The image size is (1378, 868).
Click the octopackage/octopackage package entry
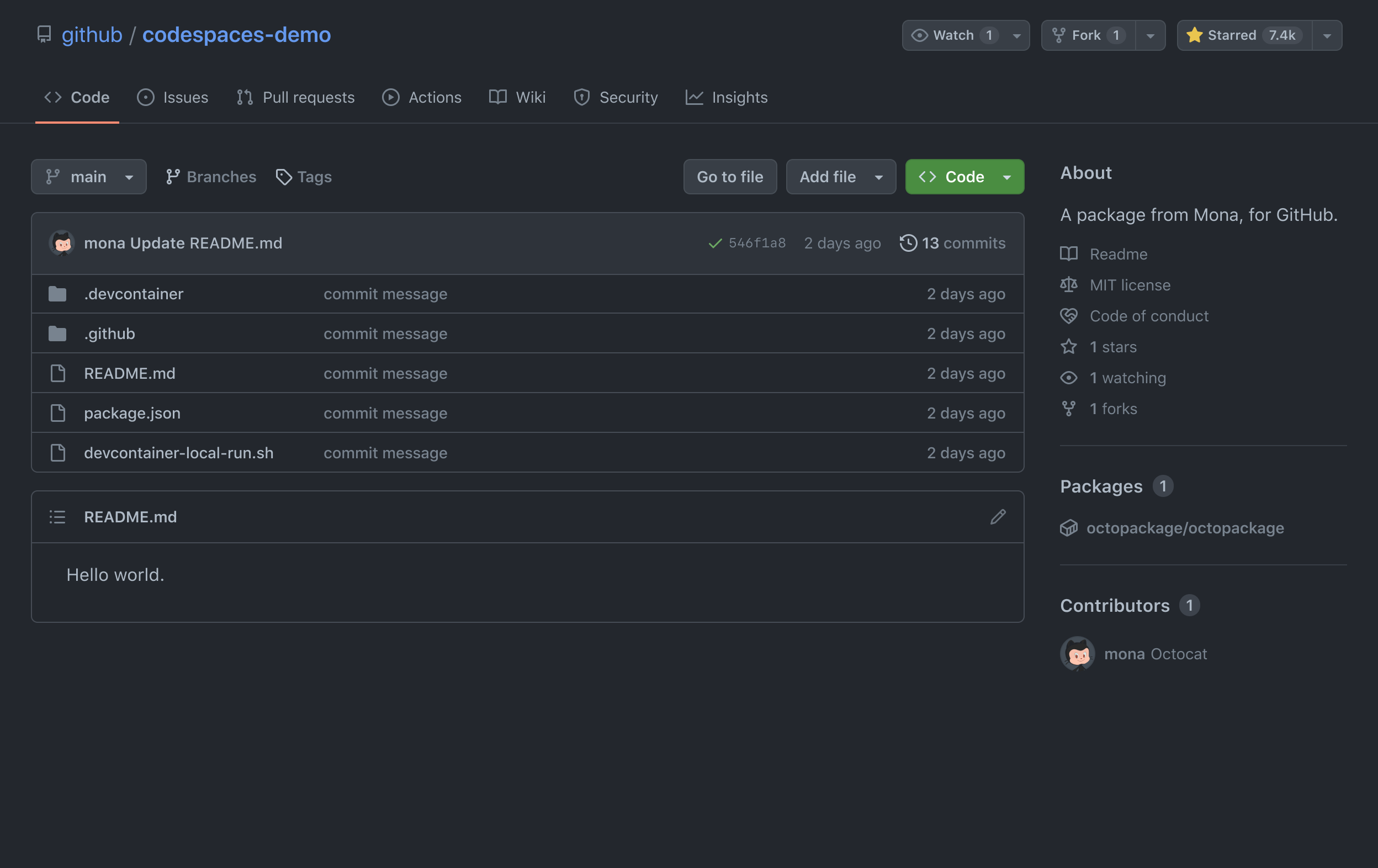[1185, 527]
